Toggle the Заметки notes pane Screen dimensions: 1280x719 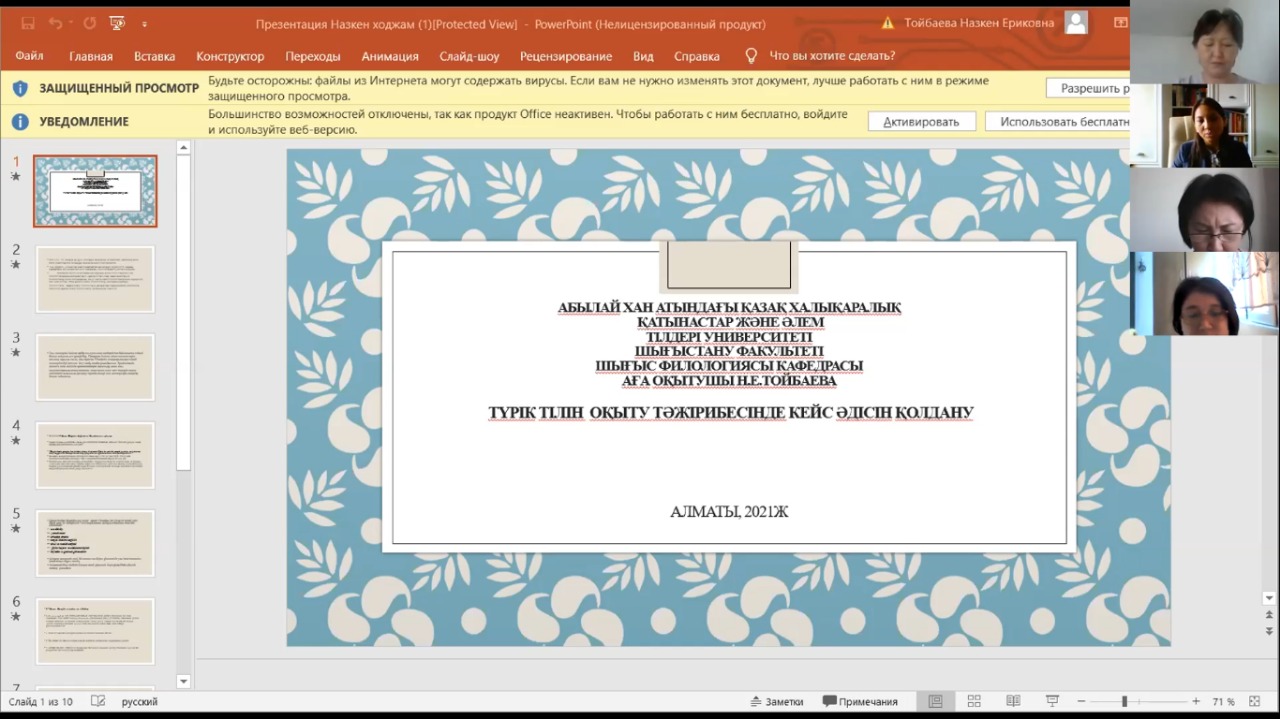[776, 701]
